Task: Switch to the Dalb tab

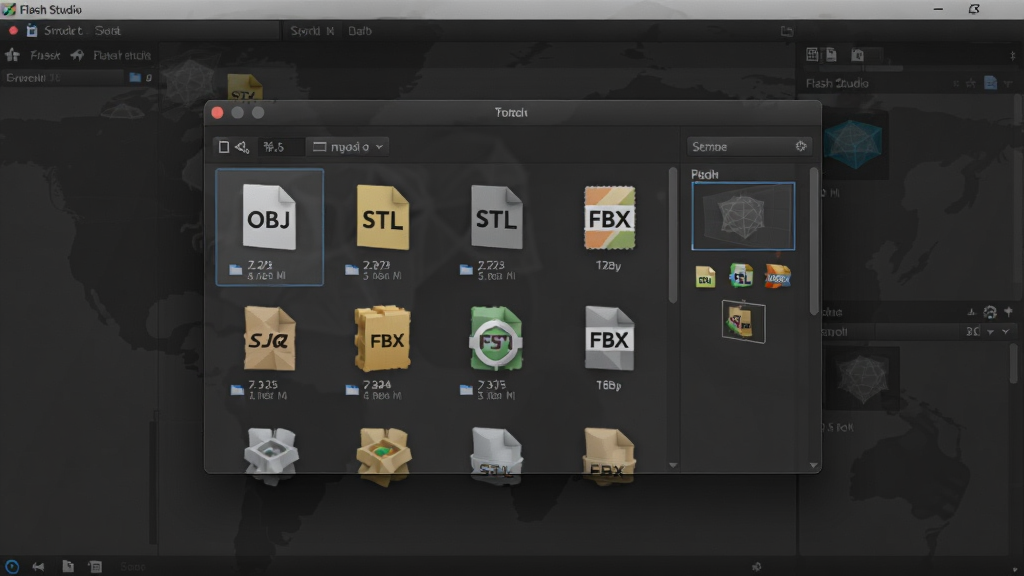Action: coord(360,31)
